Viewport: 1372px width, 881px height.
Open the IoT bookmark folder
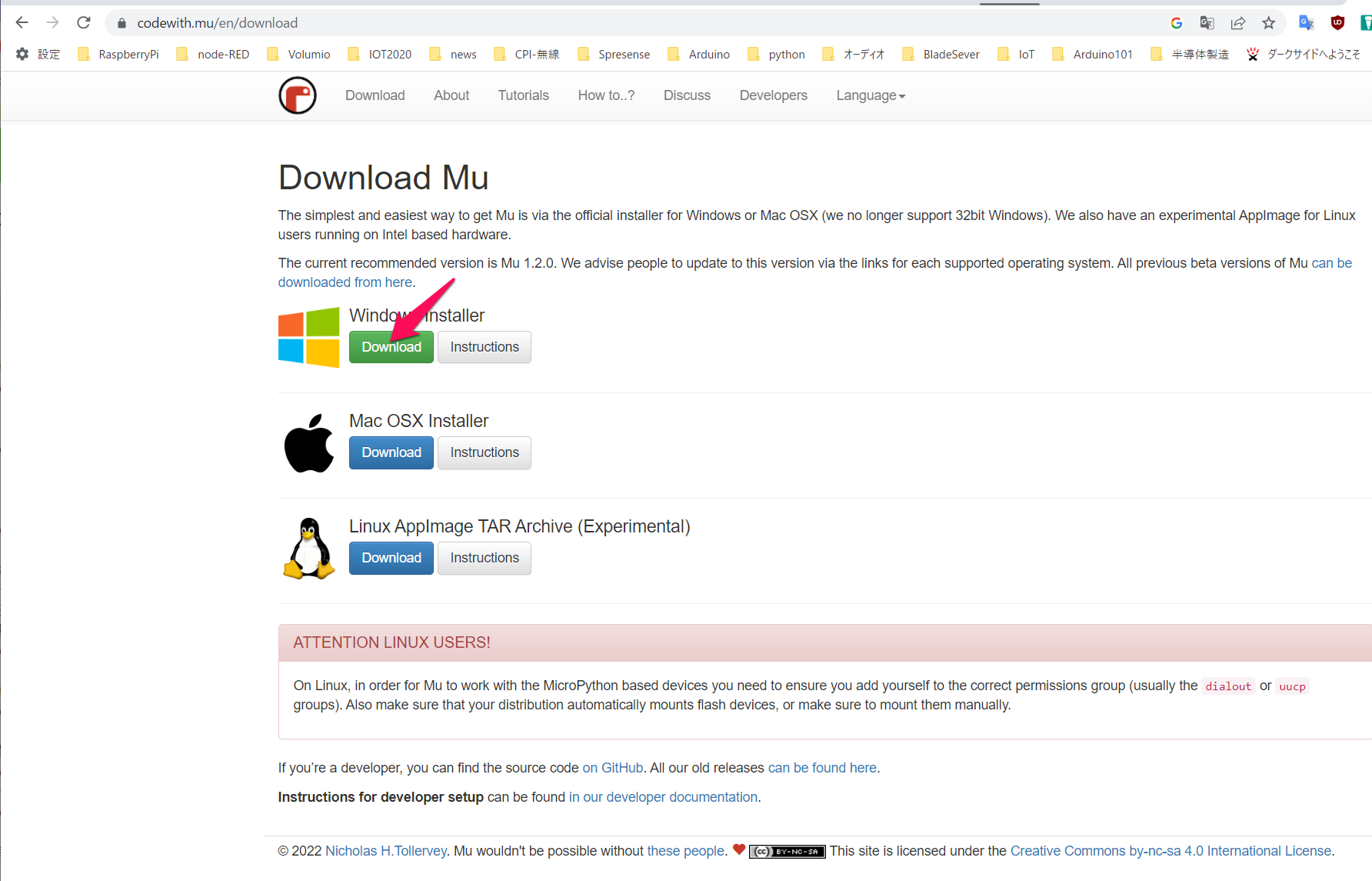[1016, 54]
